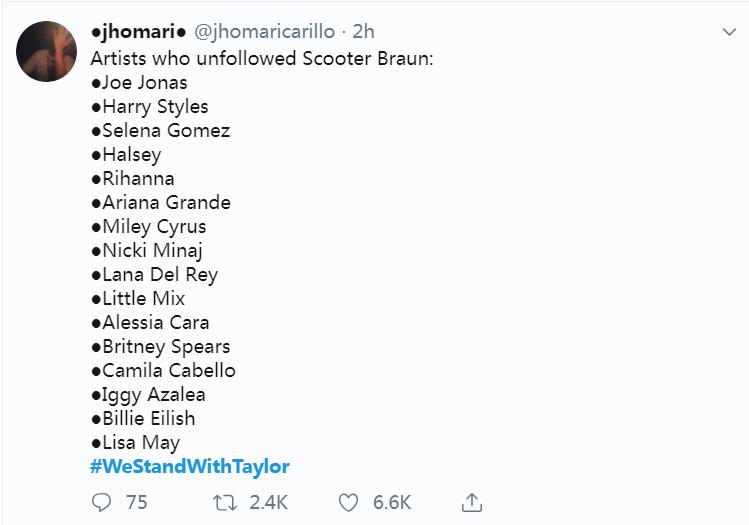Click the 2h timestamp
Viewport: 749px width, 525px height.
363,32
